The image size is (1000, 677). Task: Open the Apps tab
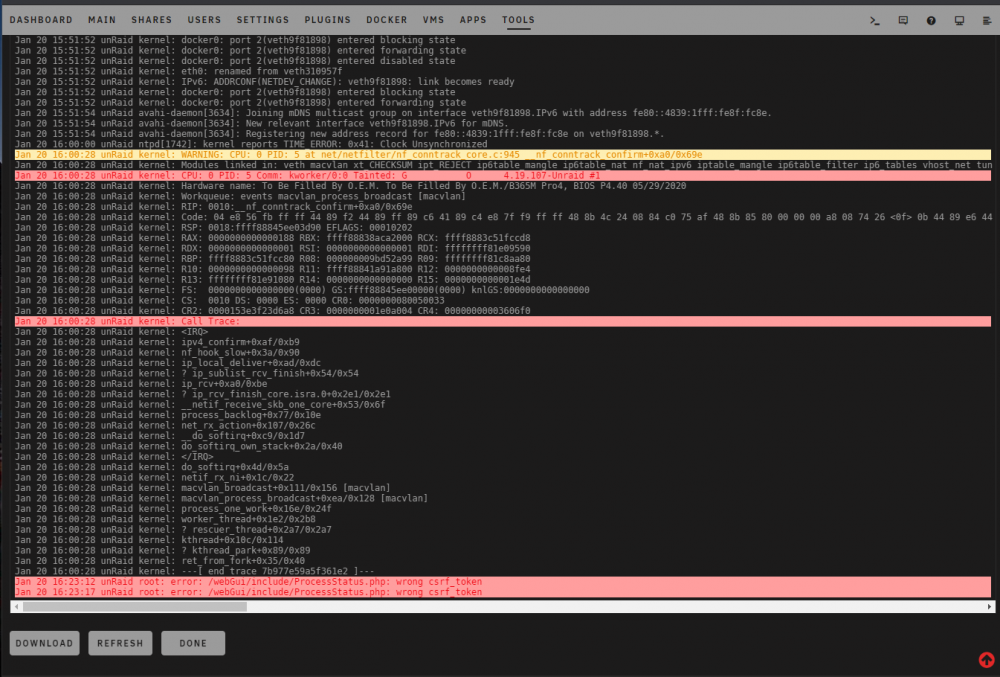[x=473, y=20]
